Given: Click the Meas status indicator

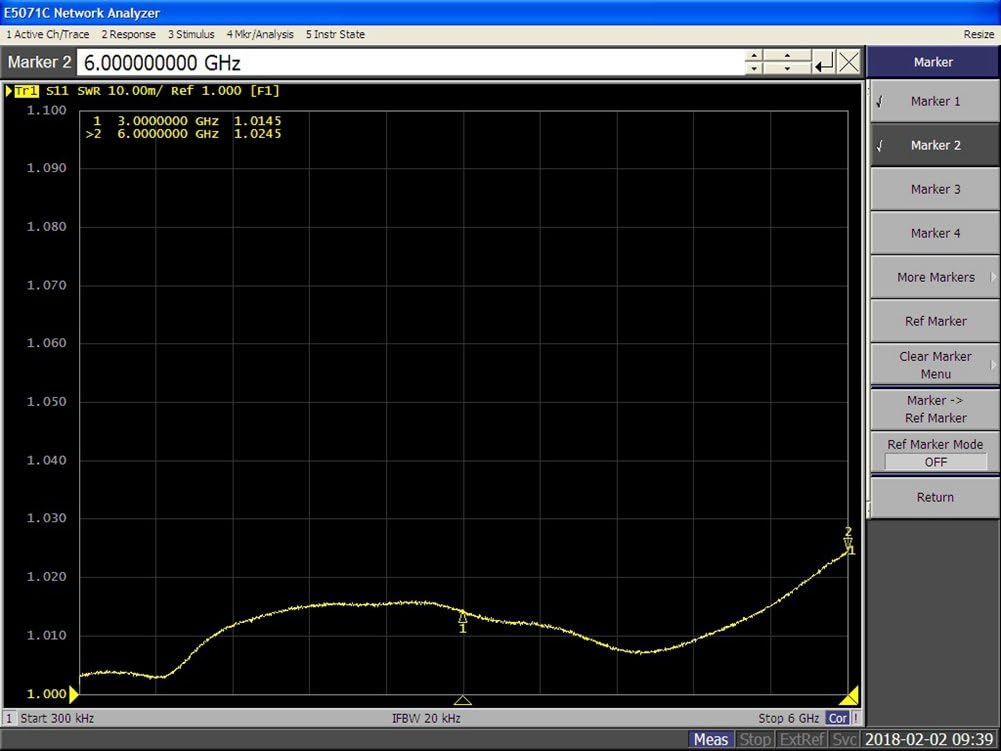Looking at the screenshot, I should coord(711,739).
